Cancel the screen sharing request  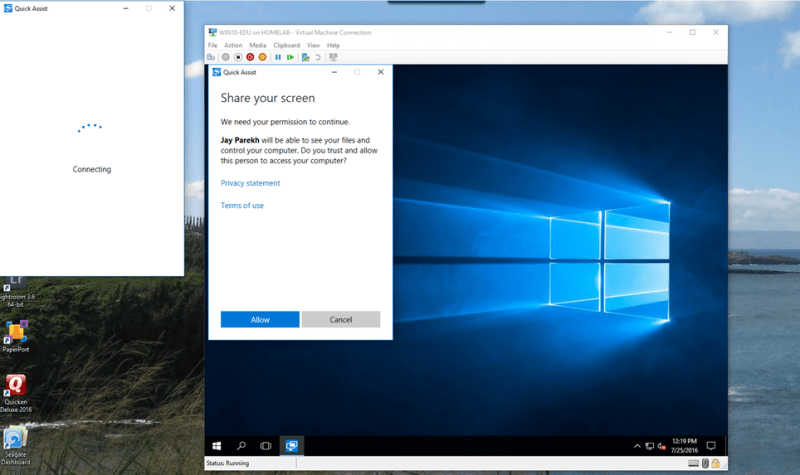(x=340, y=319)
